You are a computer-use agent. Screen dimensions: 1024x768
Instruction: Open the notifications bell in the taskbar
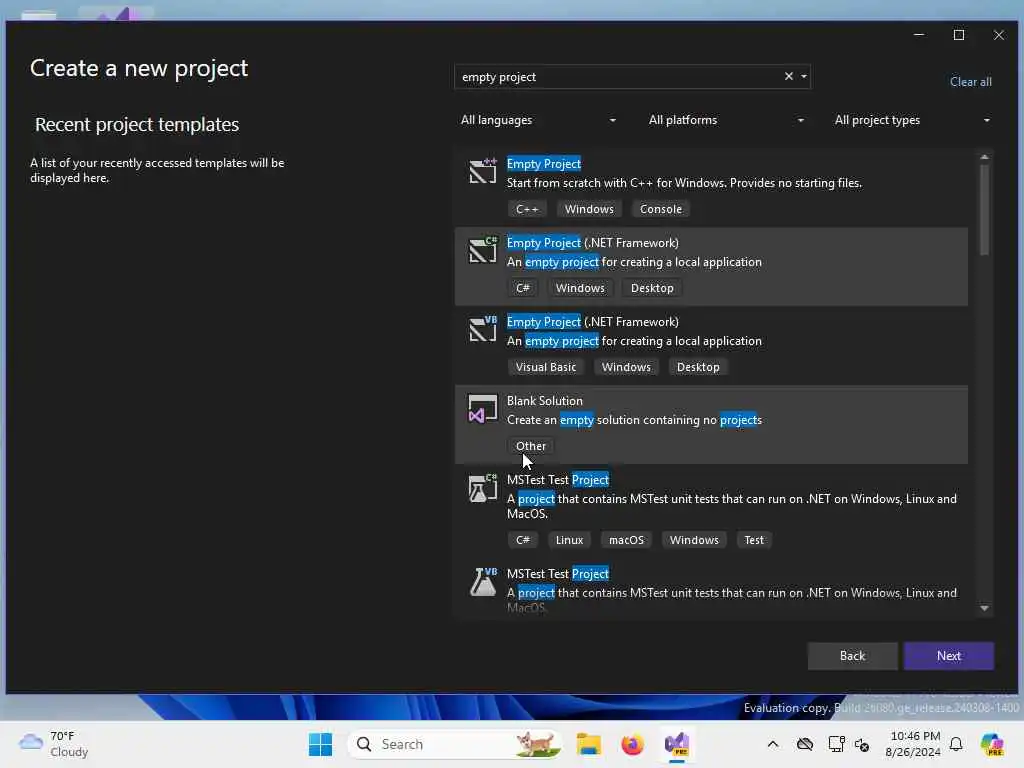point(955,744)
